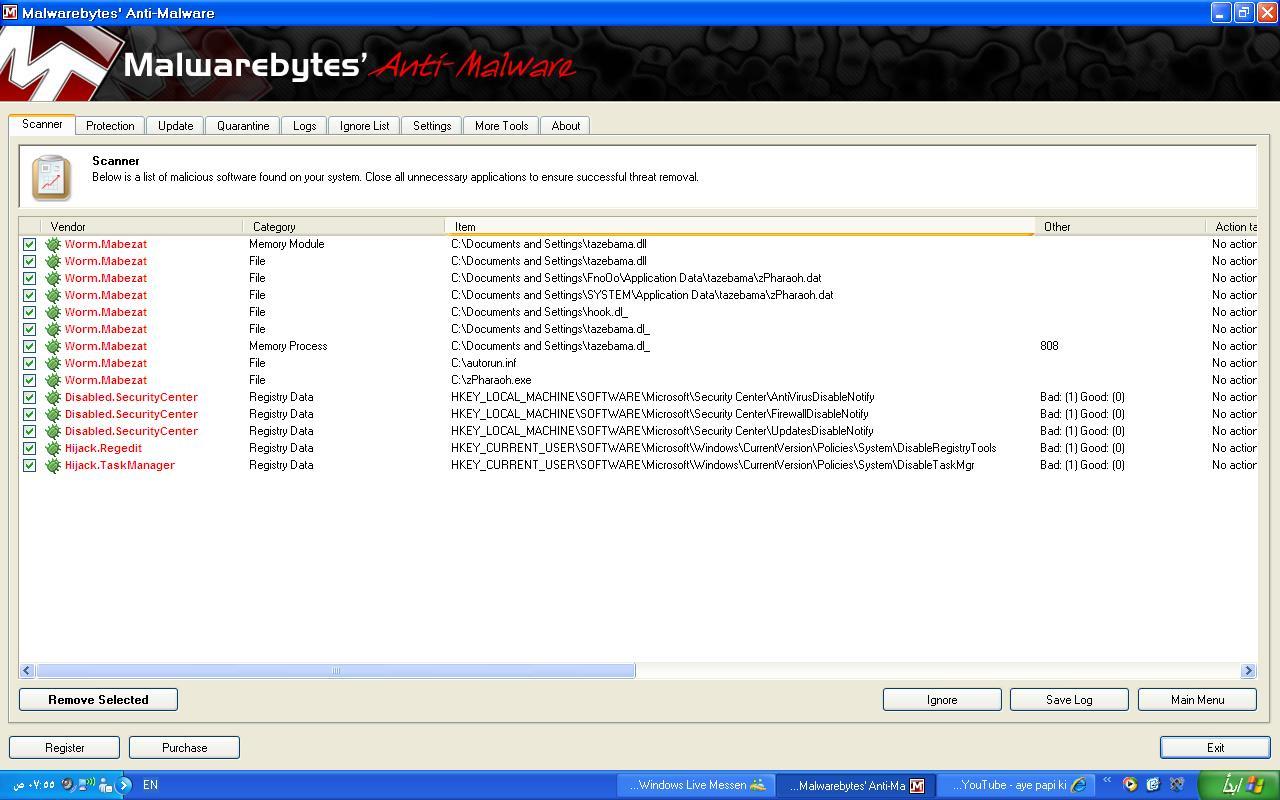Screen dimensions: 1280x800
Task: Go to the Logs tab
Action: (x=304, y=126)
